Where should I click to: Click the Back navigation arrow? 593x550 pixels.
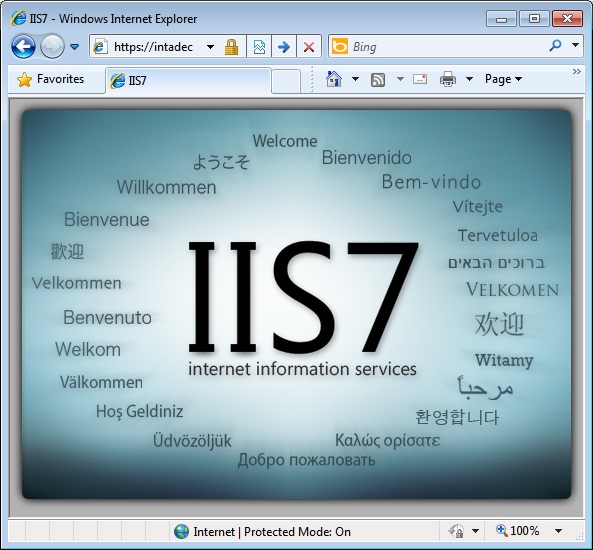click(x=23, y=47)
